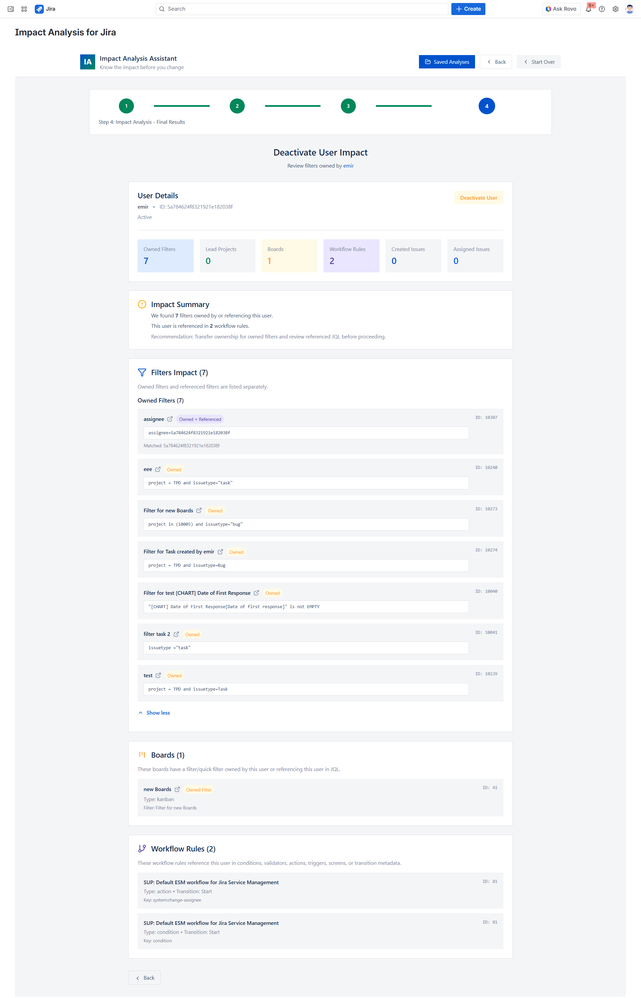Select step 4 Impact Analysis Final Results
Screen dimensions: 641x998
487,104
